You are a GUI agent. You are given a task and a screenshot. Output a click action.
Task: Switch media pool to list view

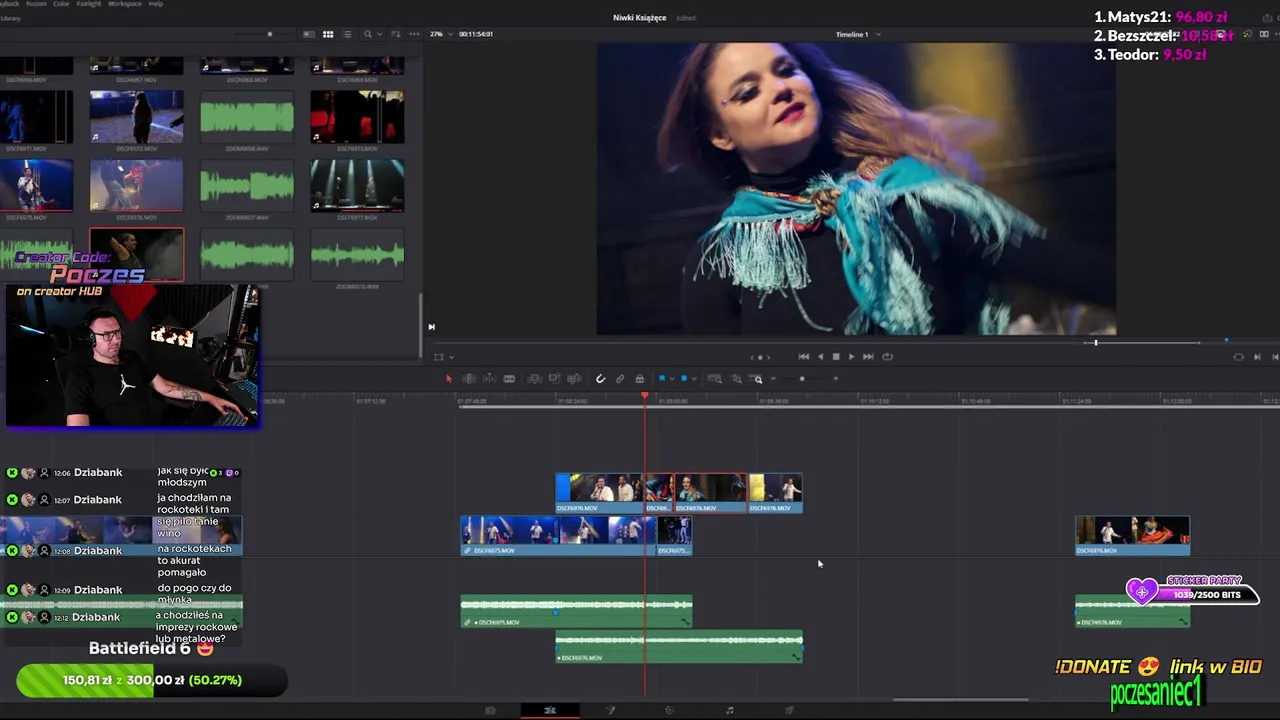point(347,34)
